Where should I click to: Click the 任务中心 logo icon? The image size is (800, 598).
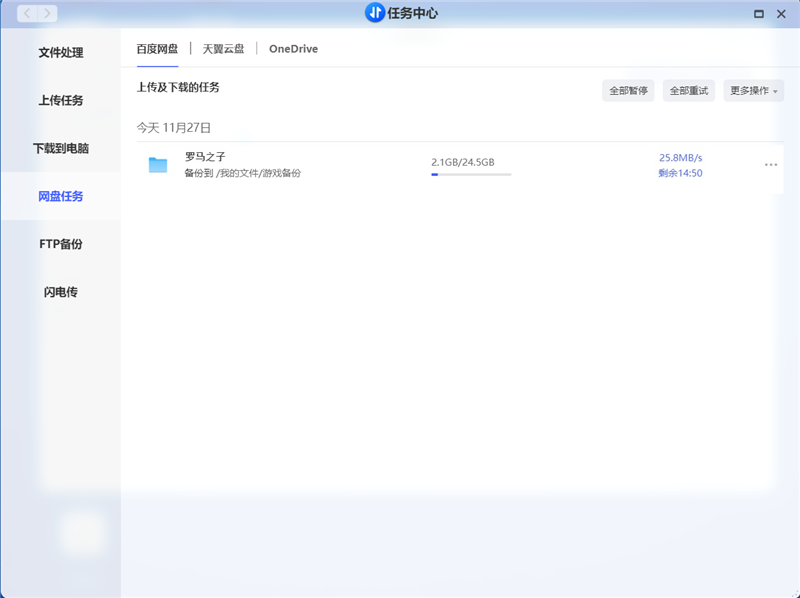pos(374,13)
